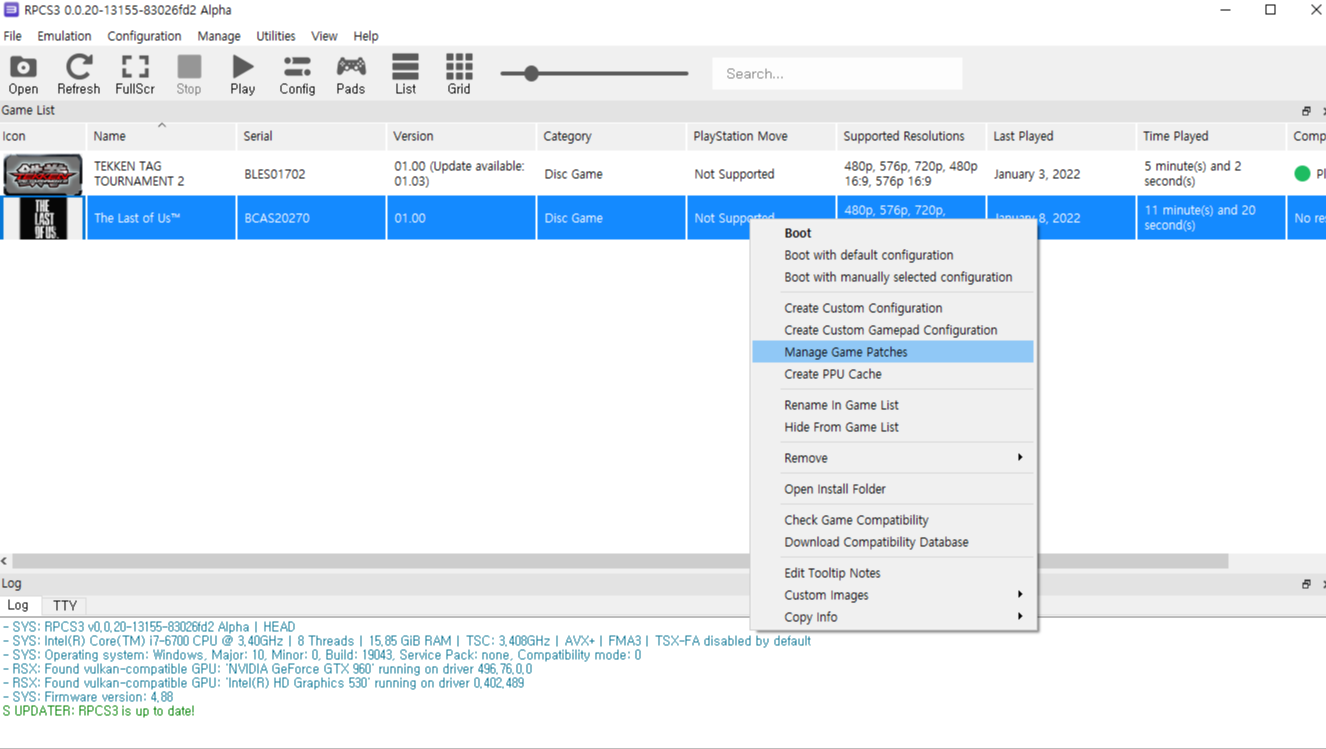Choose Hide From Game List
Image resolution: width=1326 pixels, height=749 pixels.
893,427
